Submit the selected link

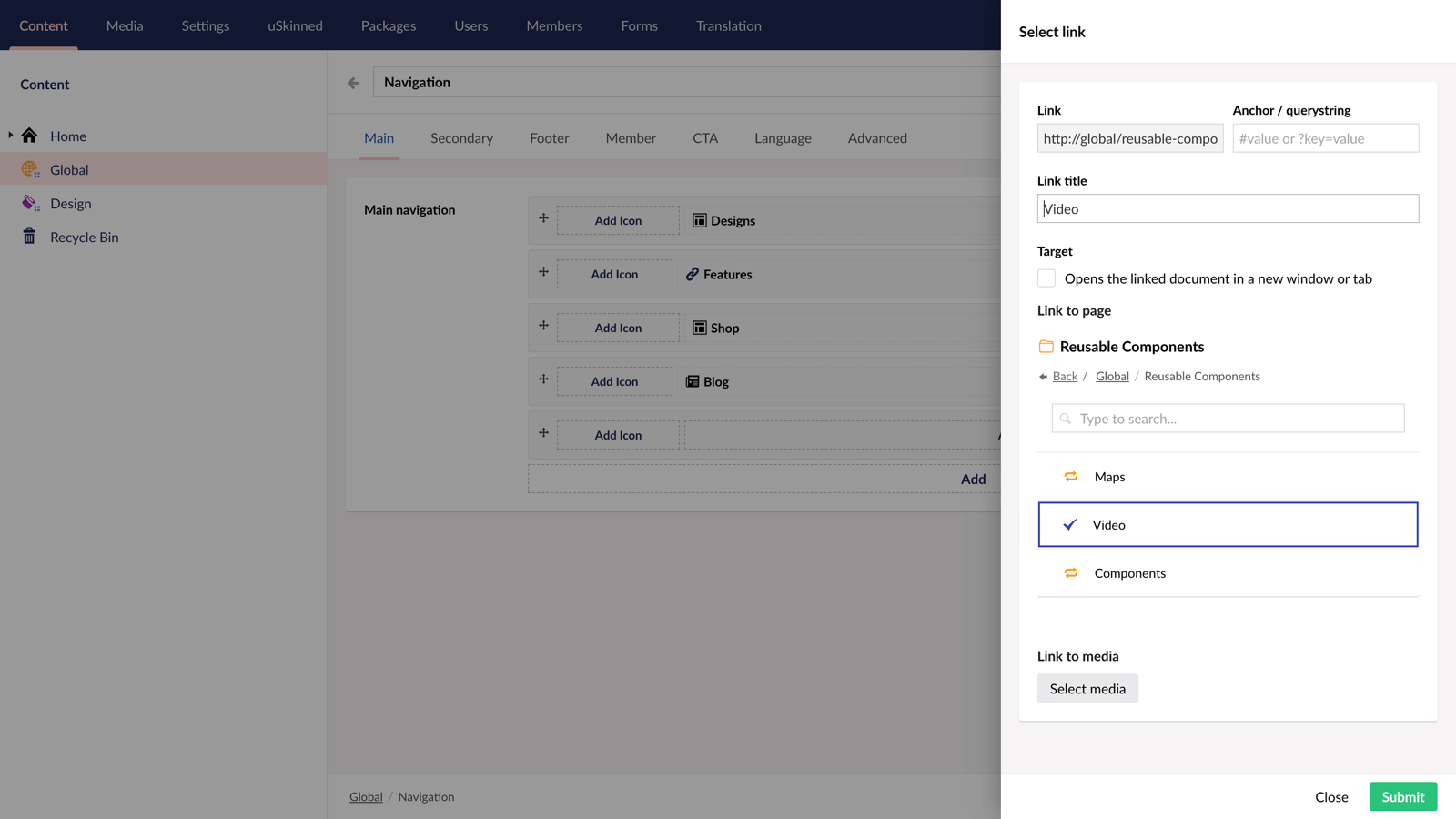(x=1402, y=796)
